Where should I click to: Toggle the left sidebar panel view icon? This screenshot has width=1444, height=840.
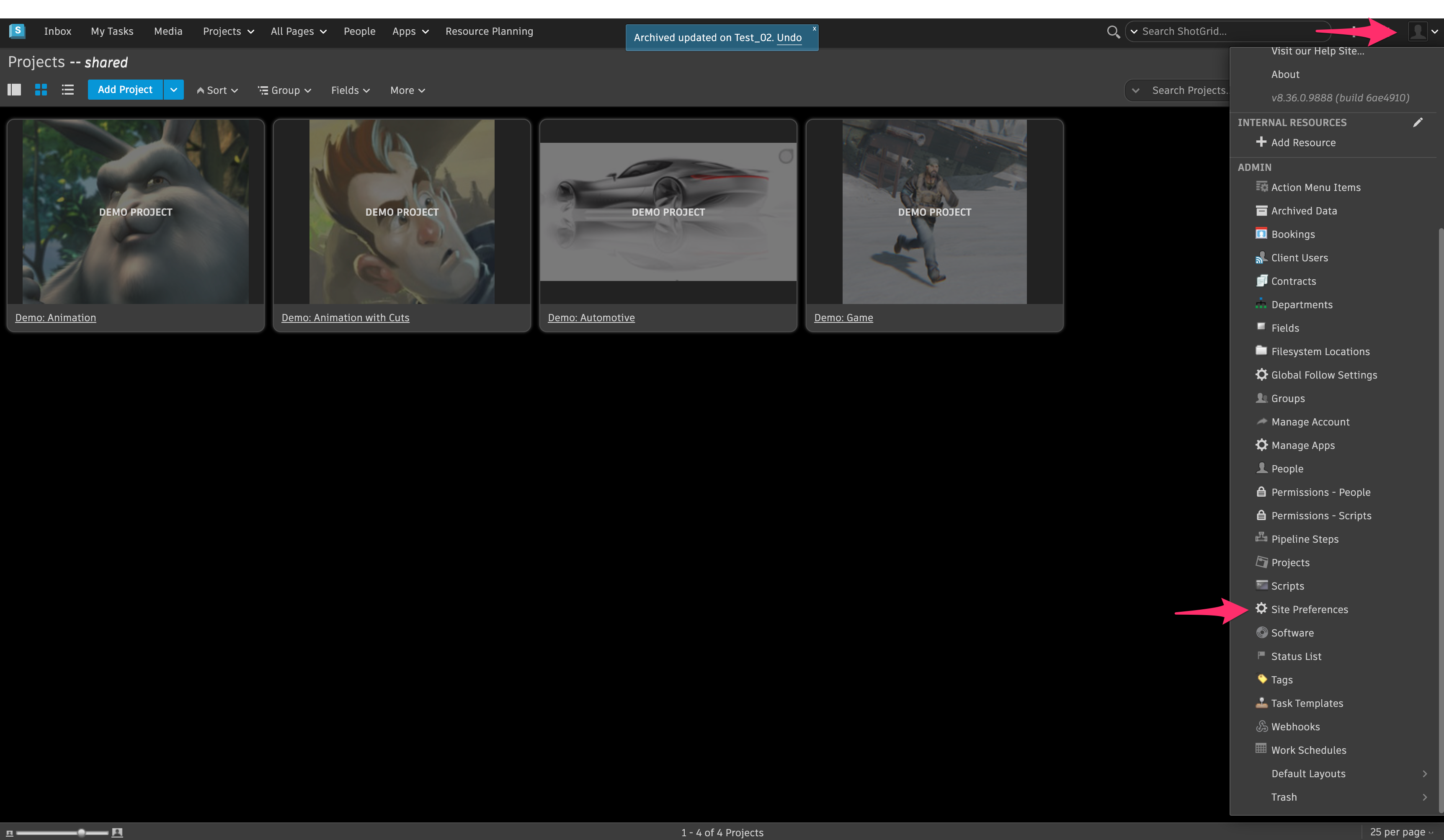pos(14,90)
